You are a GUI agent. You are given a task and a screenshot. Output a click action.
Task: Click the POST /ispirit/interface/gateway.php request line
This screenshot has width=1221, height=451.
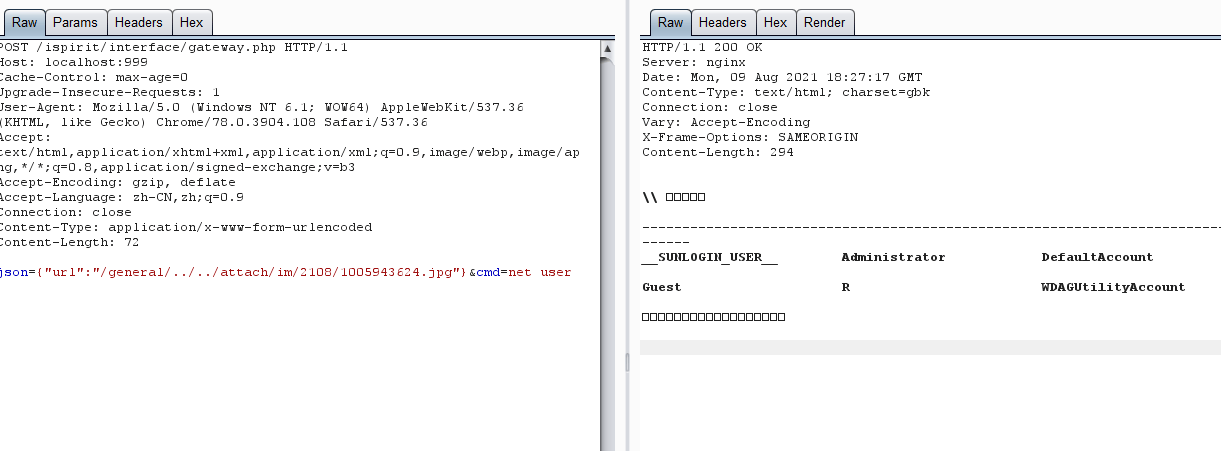click(x=174, y=47)
